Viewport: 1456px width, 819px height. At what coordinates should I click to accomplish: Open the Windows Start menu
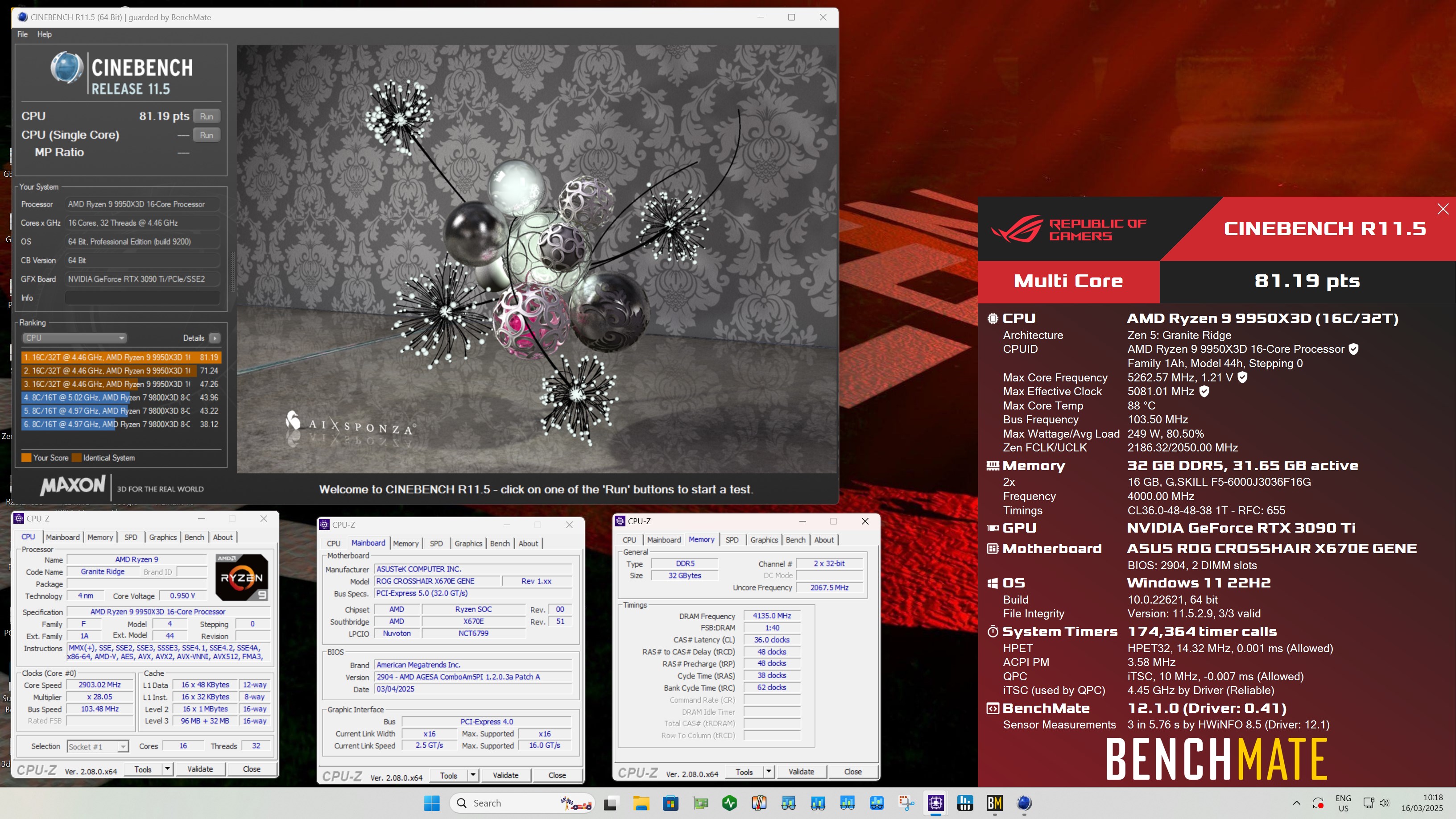(x=432, y=802)
